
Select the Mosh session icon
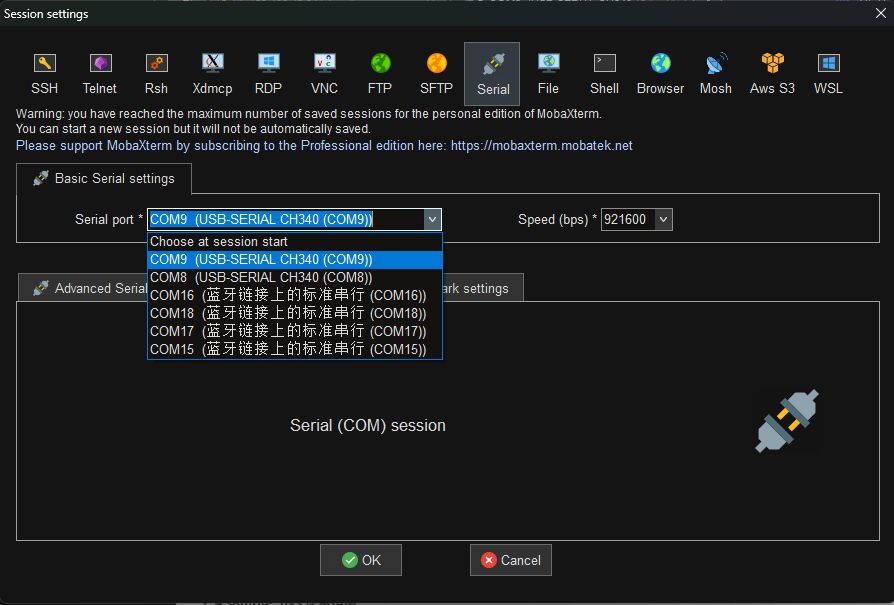(x=716, y=74)
